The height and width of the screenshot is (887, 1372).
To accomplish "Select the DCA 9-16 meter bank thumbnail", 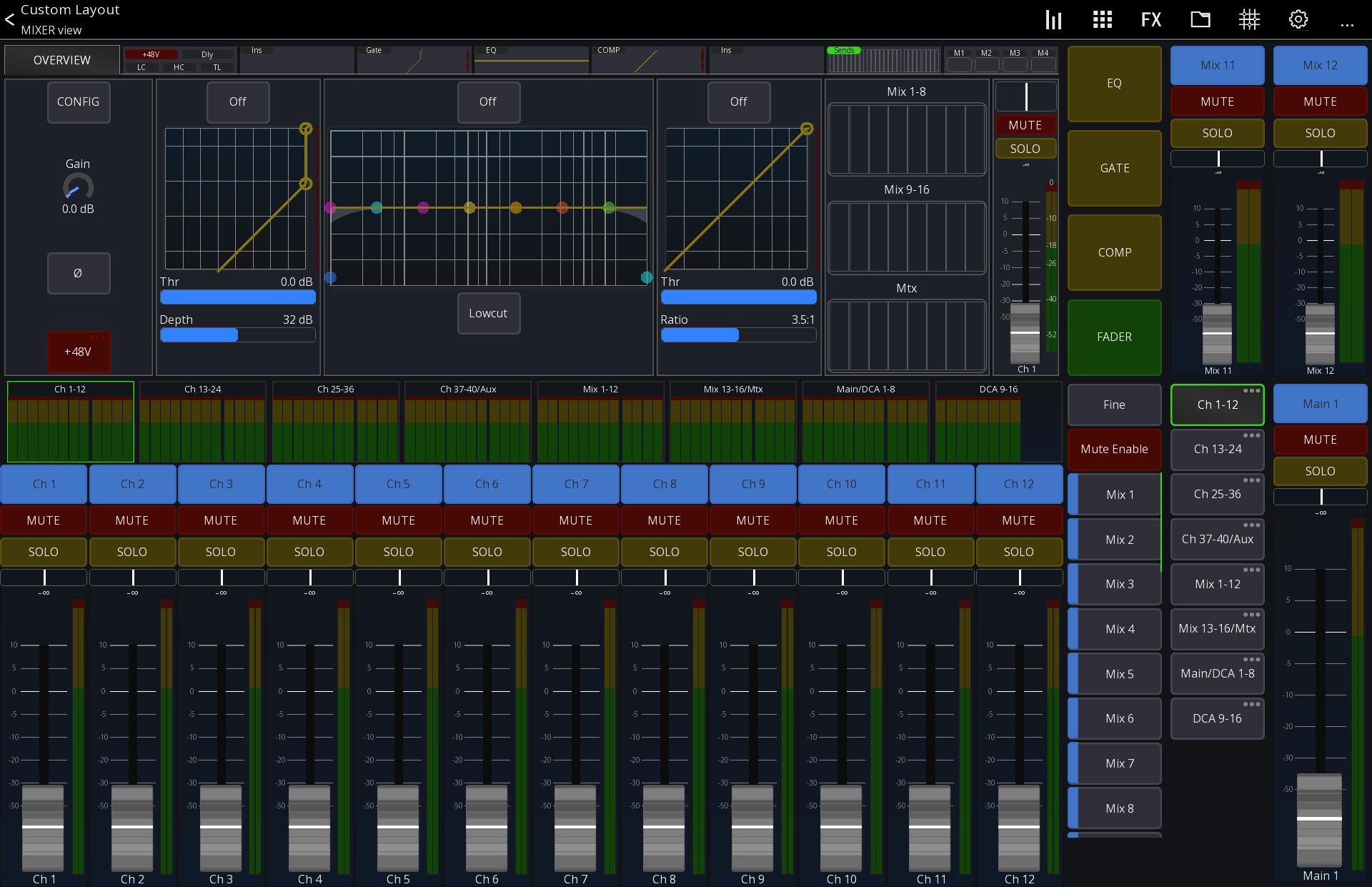I will pyautogui.click(x=998, y=422).
